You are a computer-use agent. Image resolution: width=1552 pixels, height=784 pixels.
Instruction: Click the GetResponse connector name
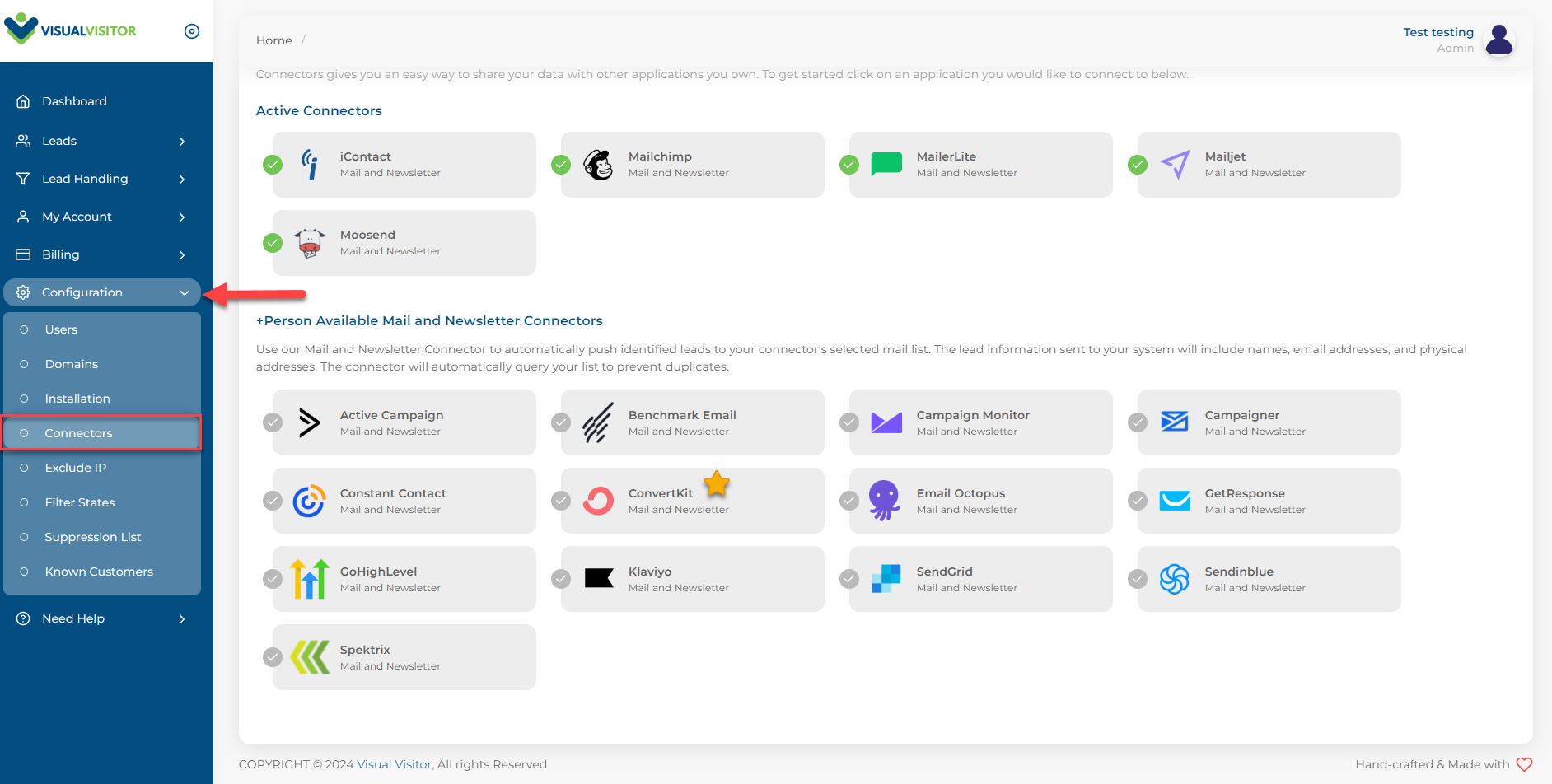click(1245, 493)
